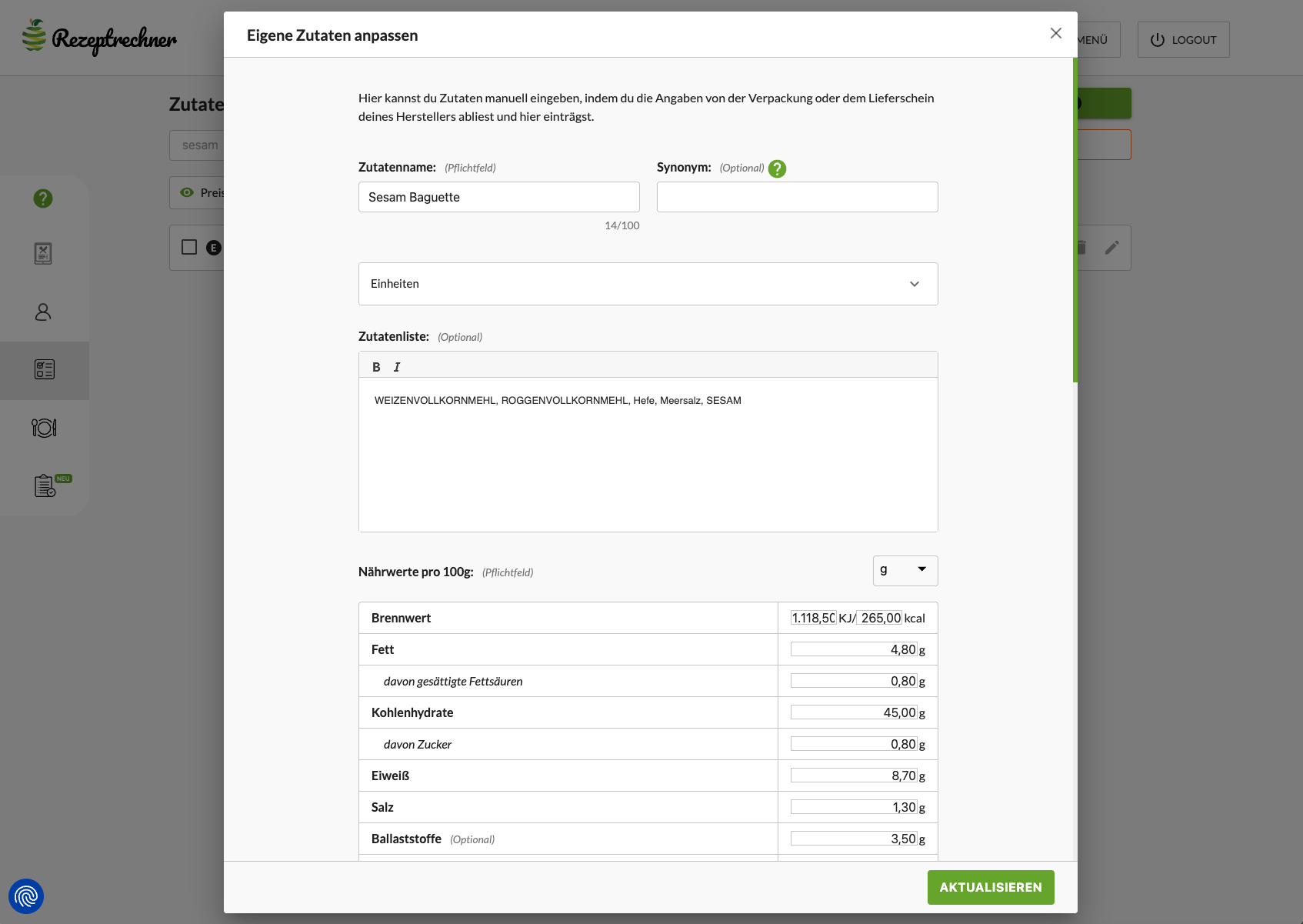Screen dimensions: 1303x924
Task: Close the Eigene Zutaten anpassen dialog
Action: coord(1055,33)
